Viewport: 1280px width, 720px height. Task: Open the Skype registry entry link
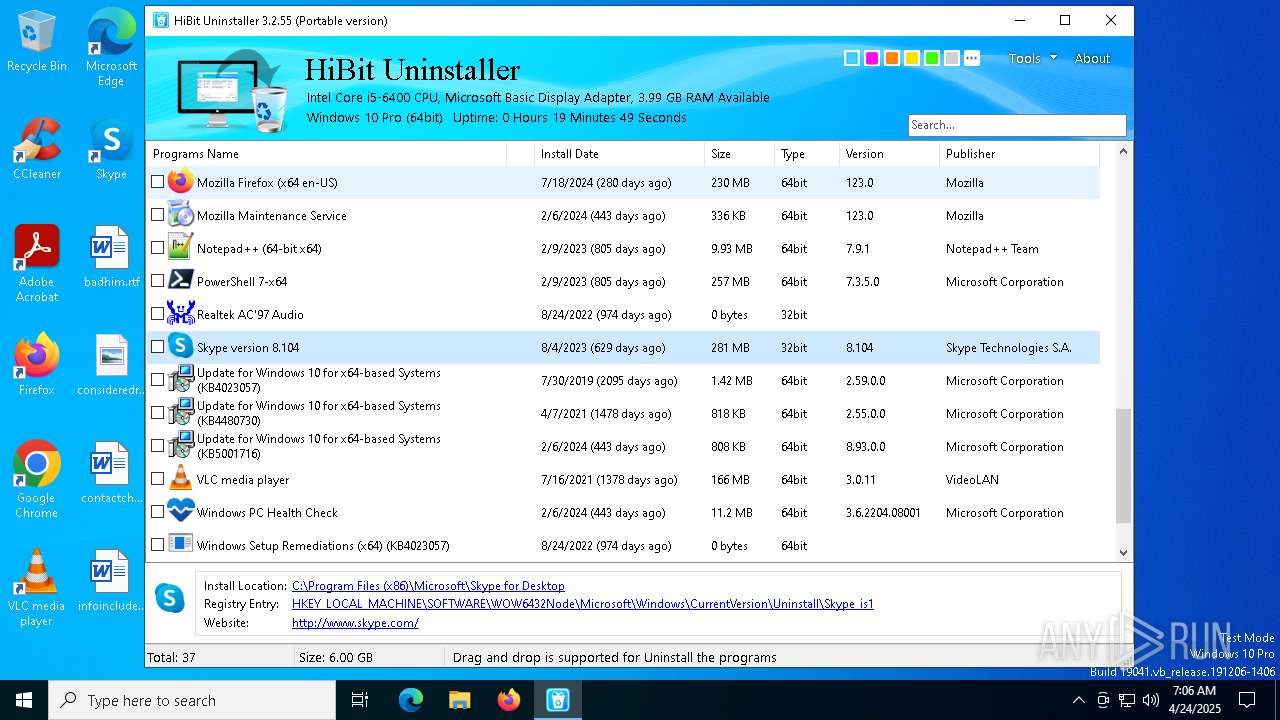(x=583, y=604)
